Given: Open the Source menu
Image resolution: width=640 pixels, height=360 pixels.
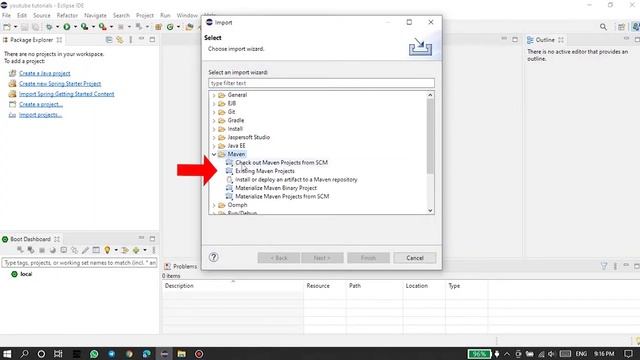Looking at the screenshot, I should click(x=42, y=15).
